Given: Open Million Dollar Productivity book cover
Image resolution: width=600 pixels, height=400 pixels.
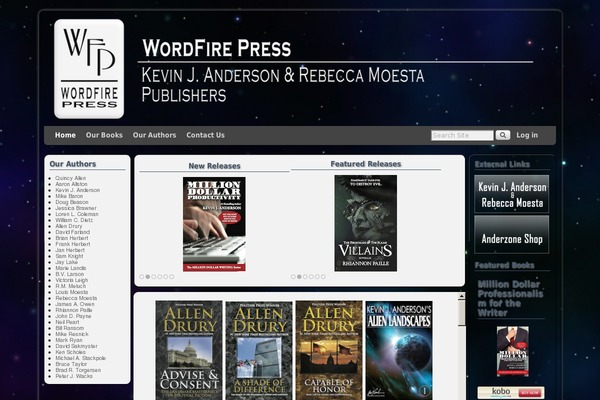Looking at the screenshot, I should tap(214, 224).
